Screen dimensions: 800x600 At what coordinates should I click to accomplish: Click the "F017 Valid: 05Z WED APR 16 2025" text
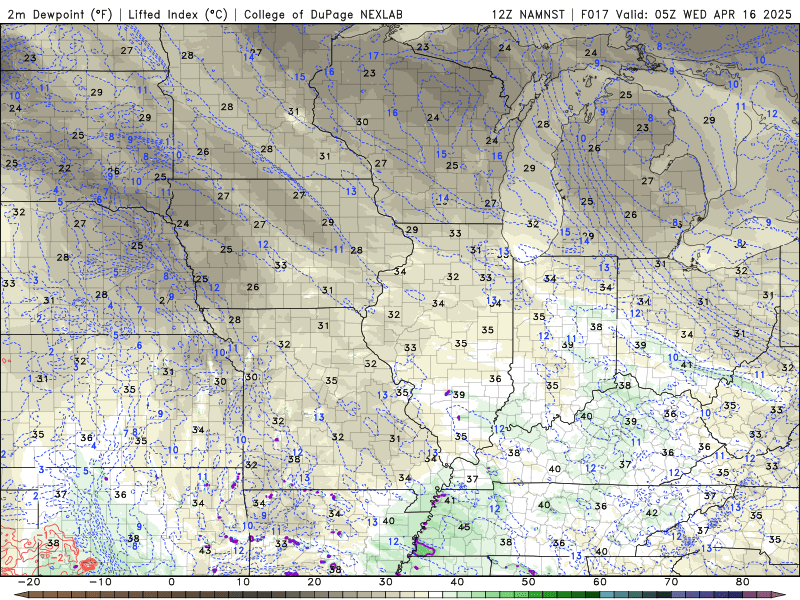tap(686, 14)
